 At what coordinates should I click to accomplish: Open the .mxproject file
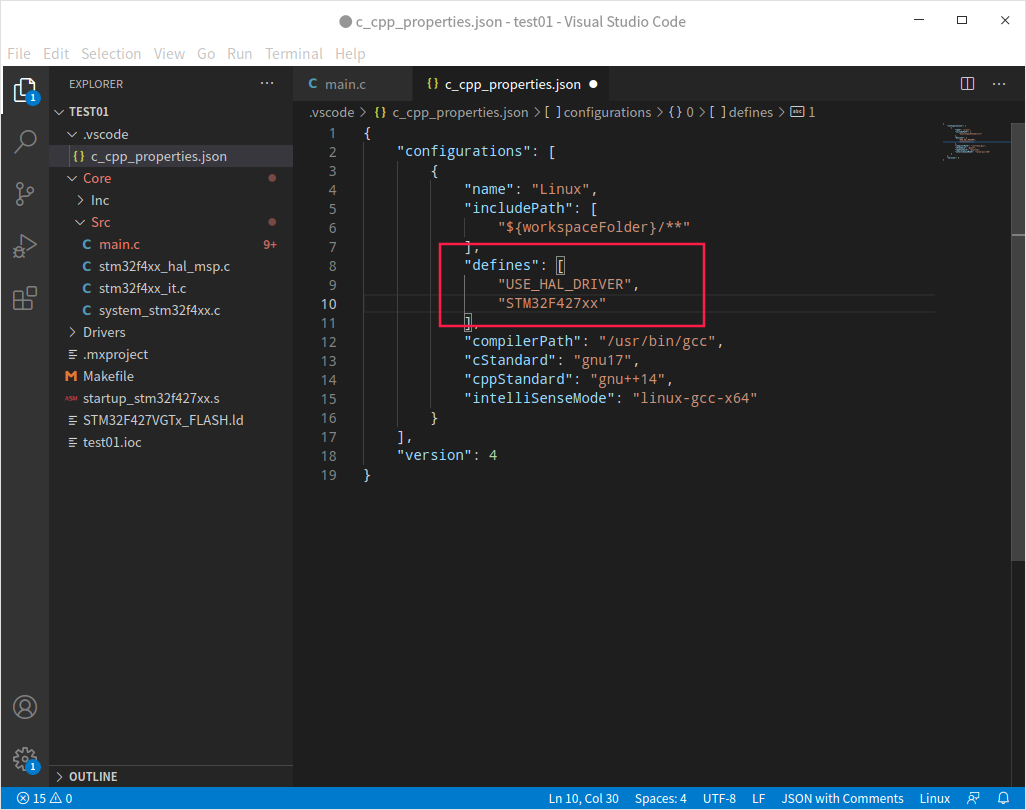[x=171, y=354]
